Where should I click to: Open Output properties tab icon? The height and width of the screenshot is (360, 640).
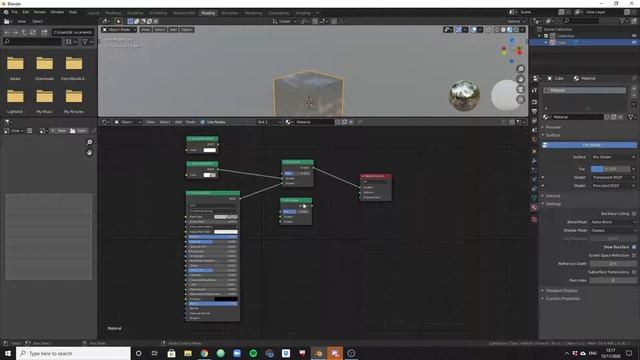[x=534, y=111]
